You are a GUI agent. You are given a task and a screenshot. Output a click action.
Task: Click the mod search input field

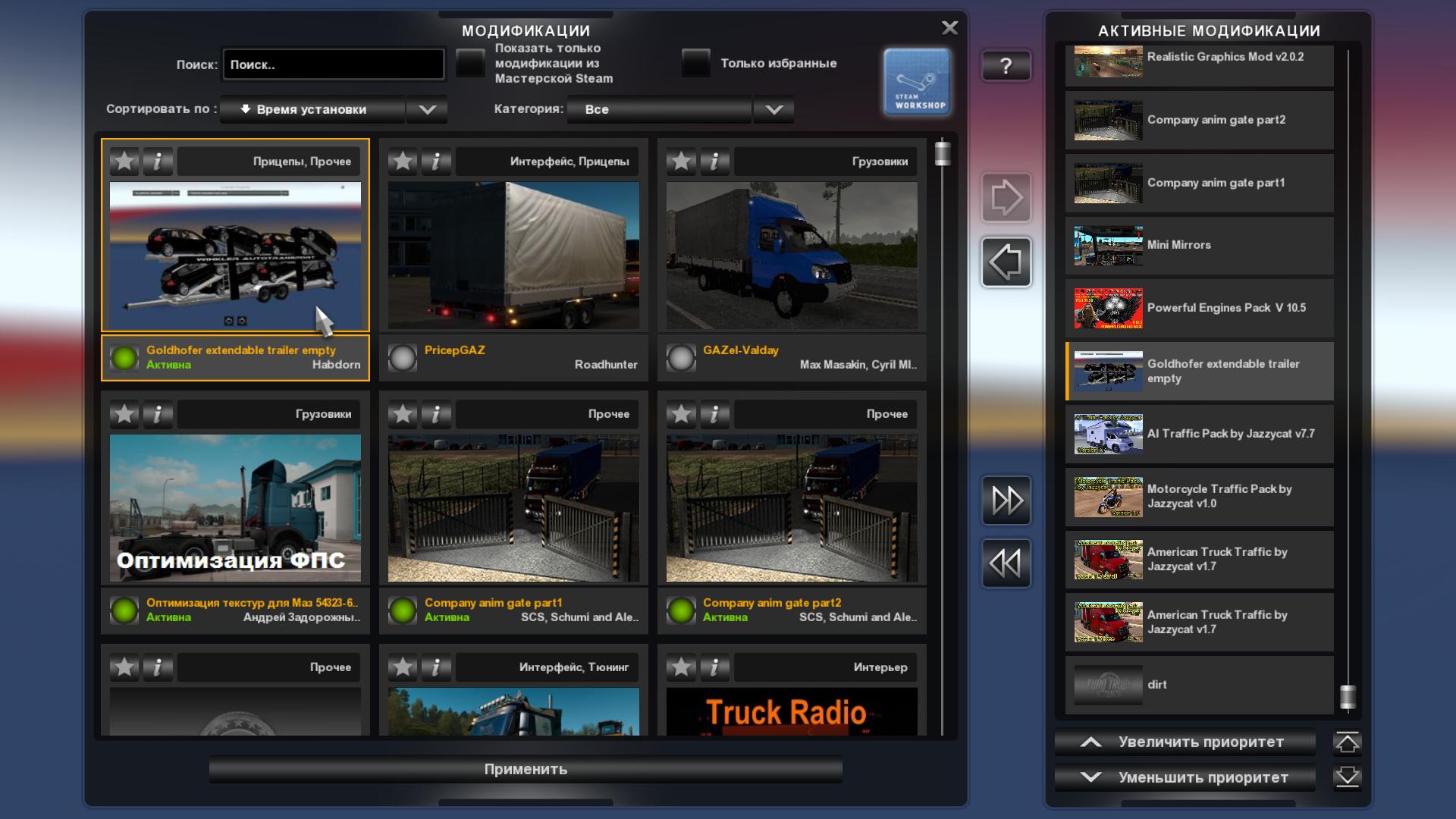point(334,64)
